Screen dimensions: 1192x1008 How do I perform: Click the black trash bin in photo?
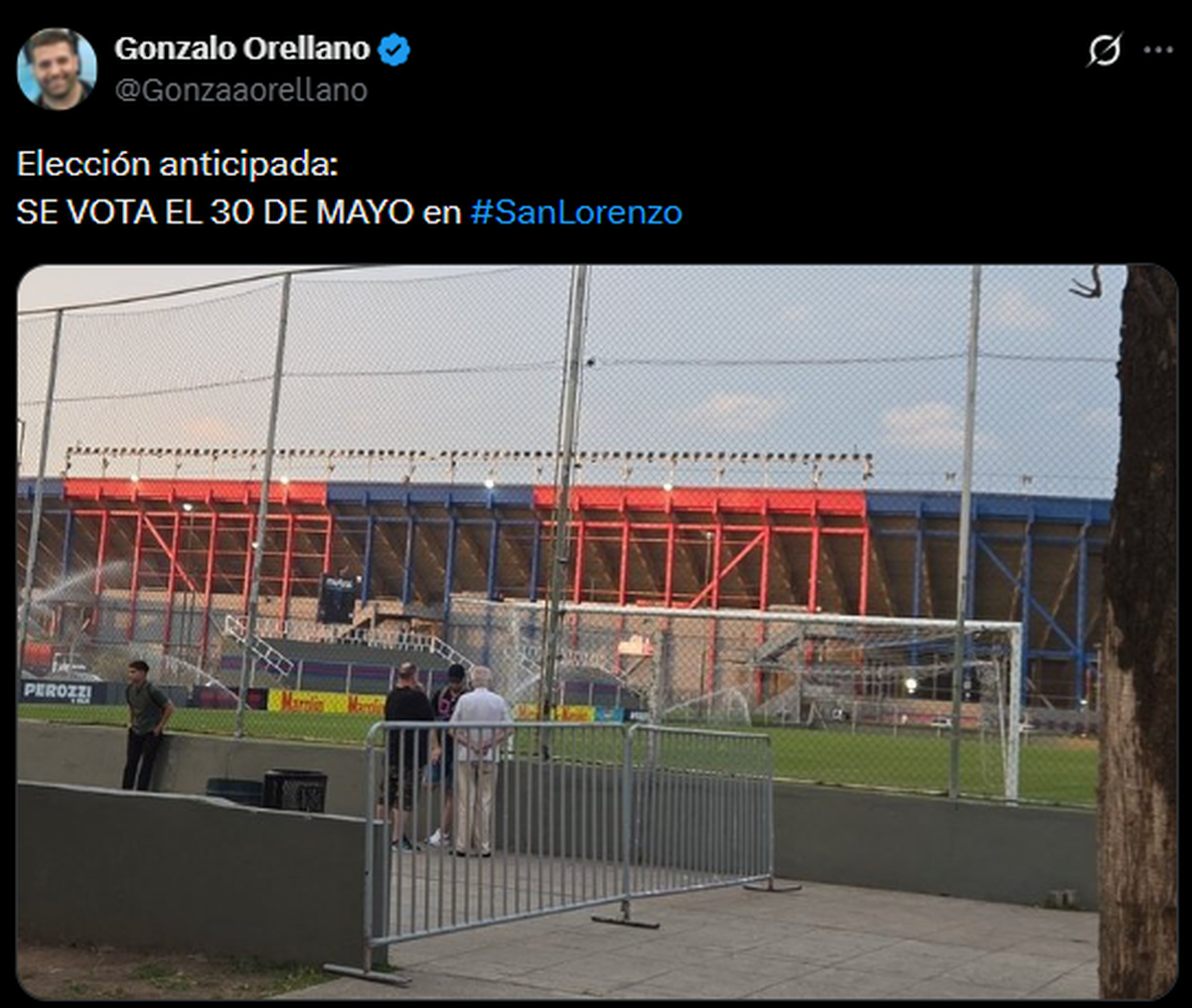tap(294, 791)
